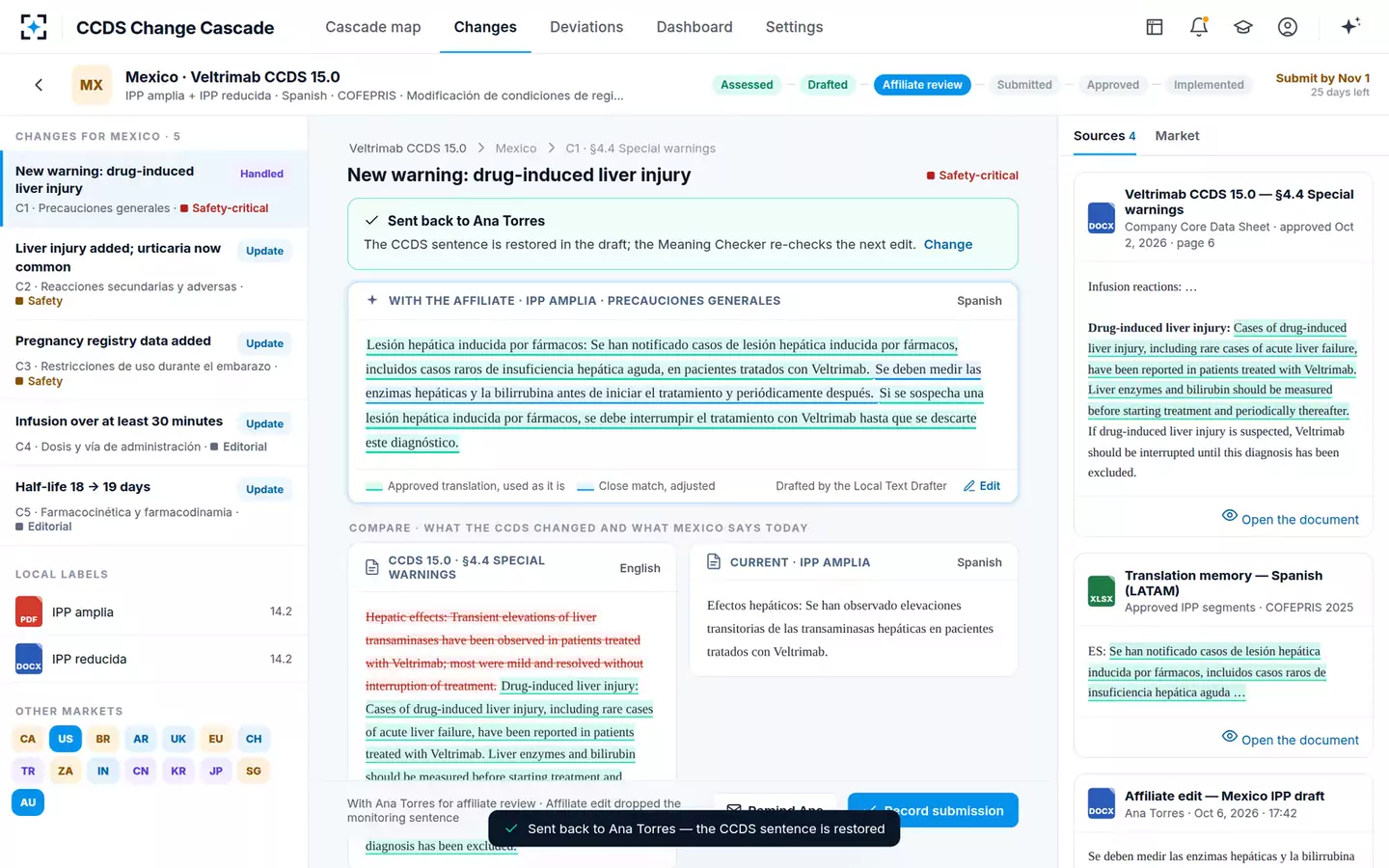
Task: Click the Mexico breadcrumb link
Action: coord(516,149)
